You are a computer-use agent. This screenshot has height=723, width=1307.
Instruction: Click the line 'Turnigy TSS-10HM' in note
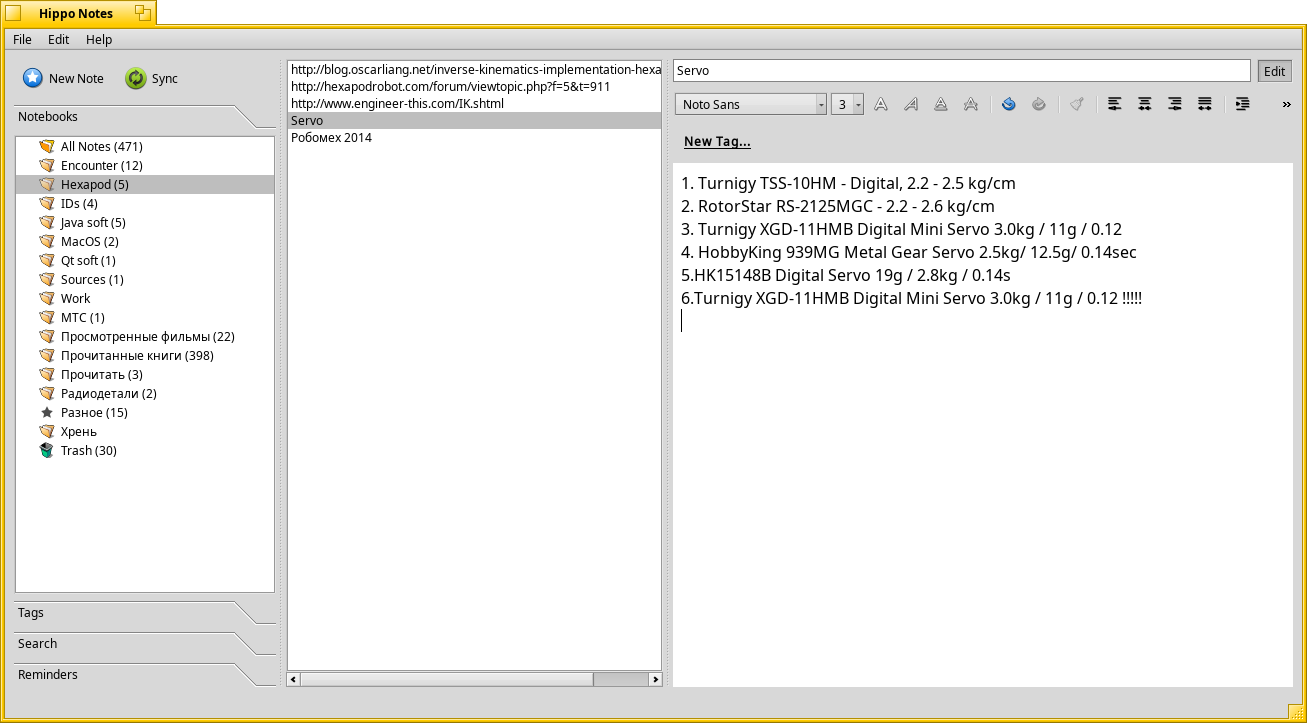coord(848,184)
